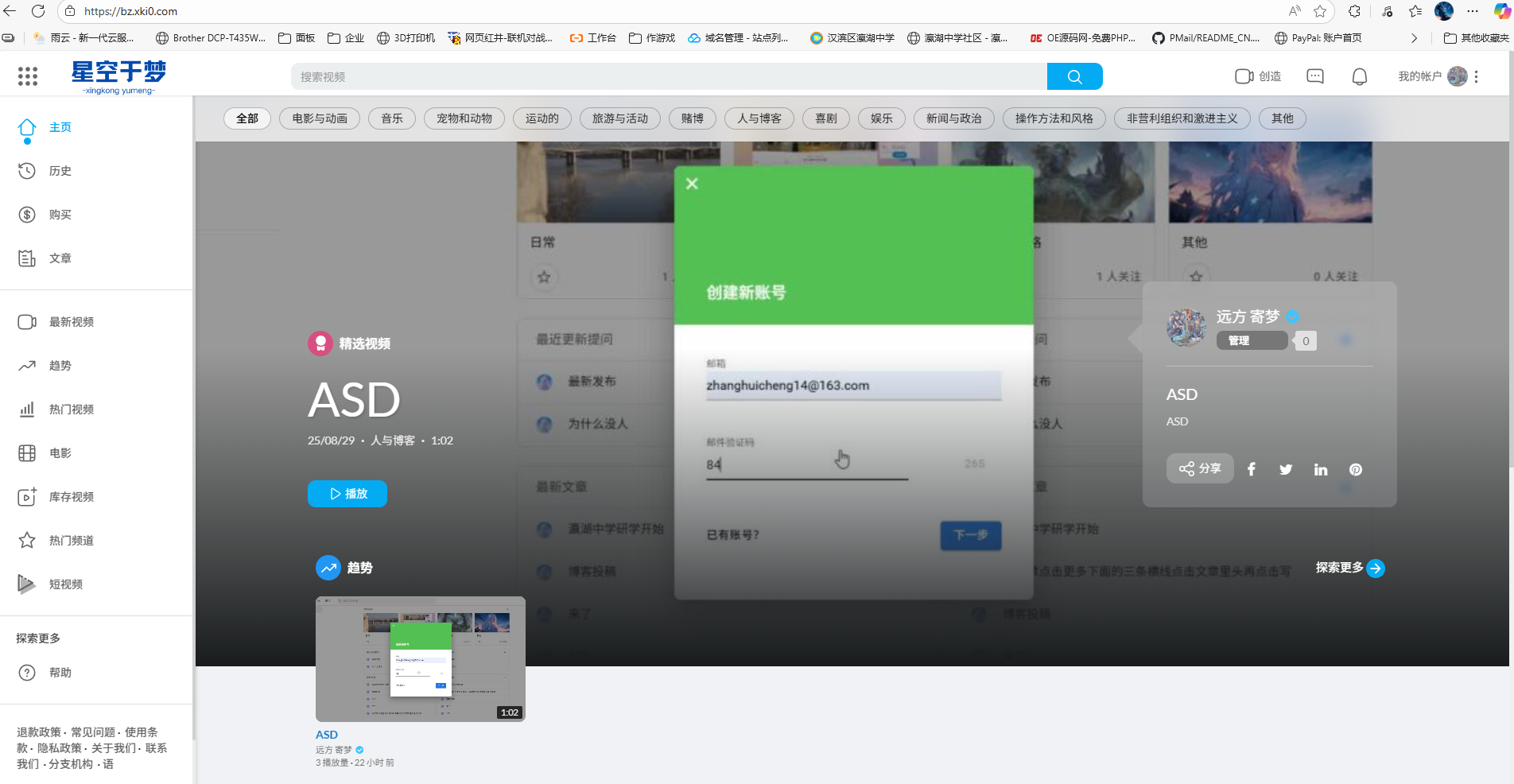Open the ASD trending video thumbnail
The height and width of the screenshot is (784, 1514).
420,658
